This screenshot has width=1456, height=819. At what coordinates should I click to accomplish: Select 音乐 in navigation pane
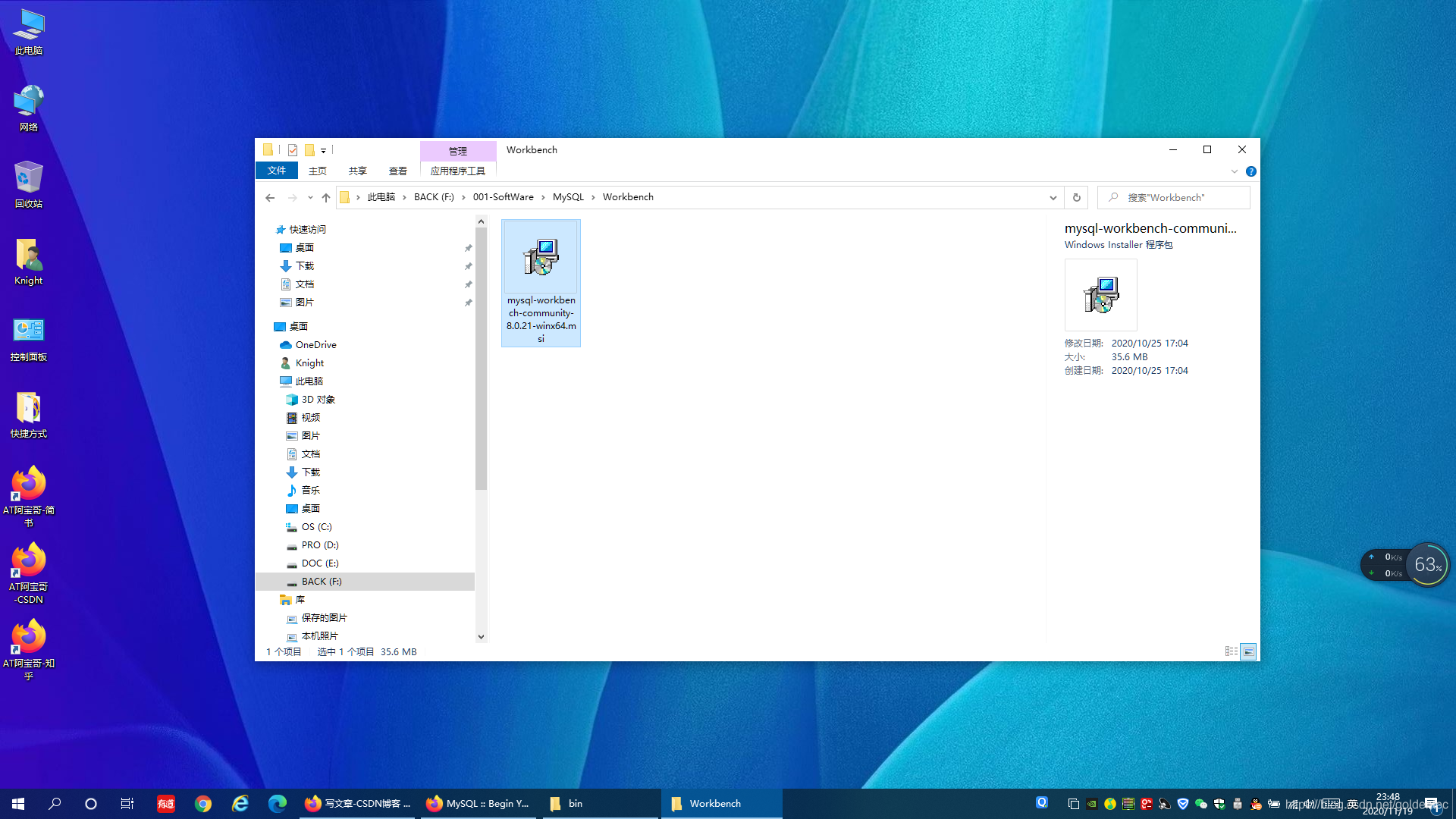pyautogui.click(x=310, y=491)
